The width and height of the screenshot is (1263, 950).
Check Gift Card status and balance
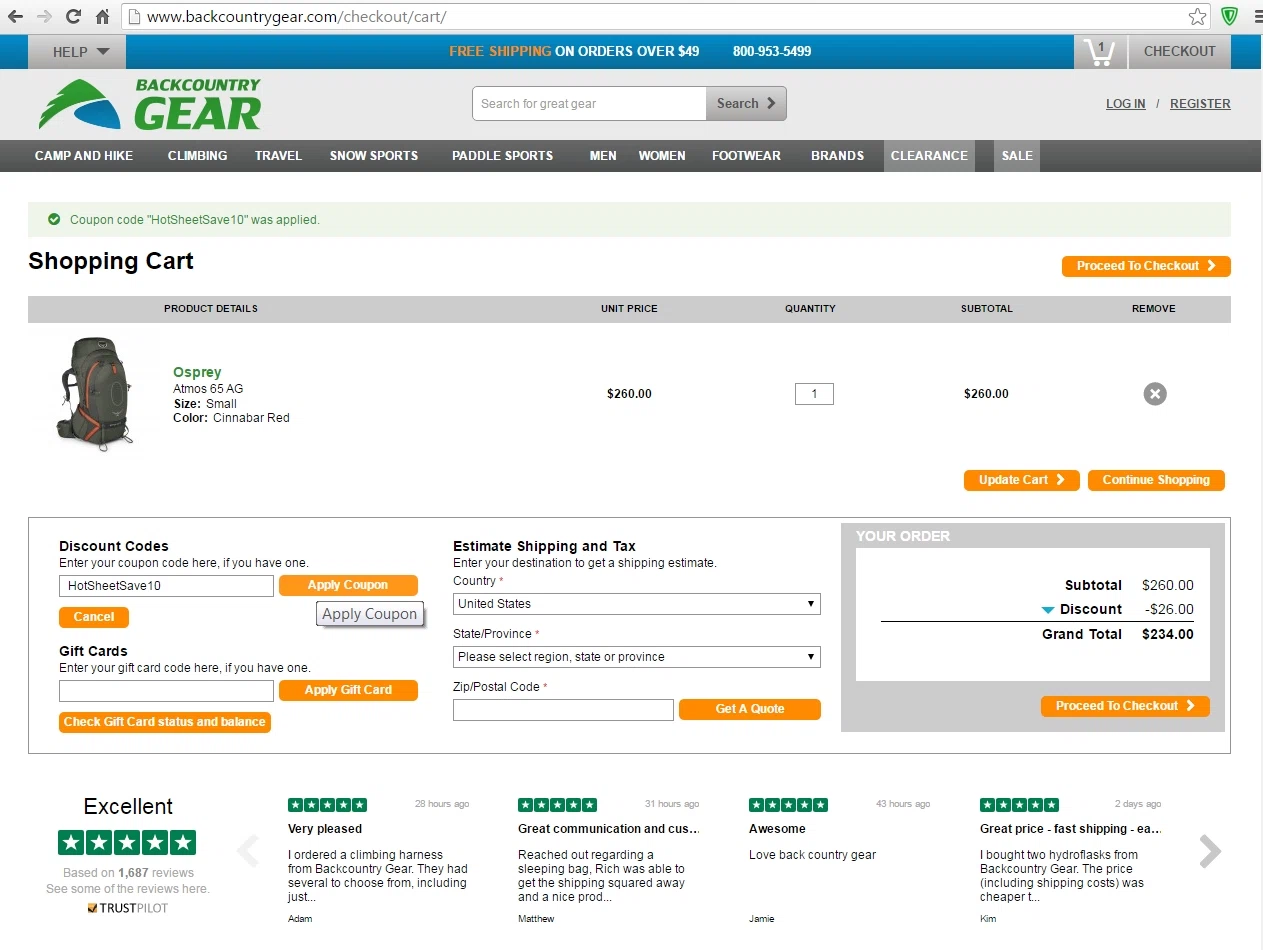[165, 722]
